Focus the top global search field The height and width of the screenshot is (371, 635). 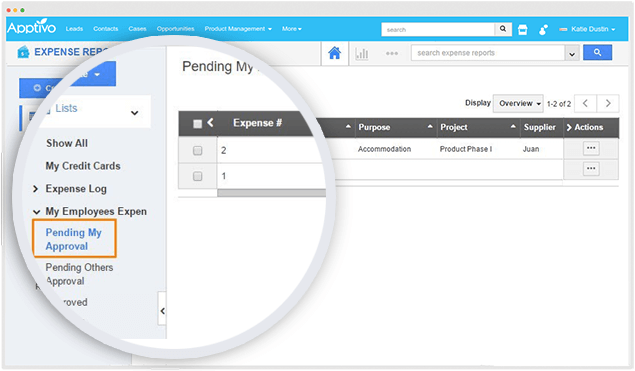pos(438,29)
